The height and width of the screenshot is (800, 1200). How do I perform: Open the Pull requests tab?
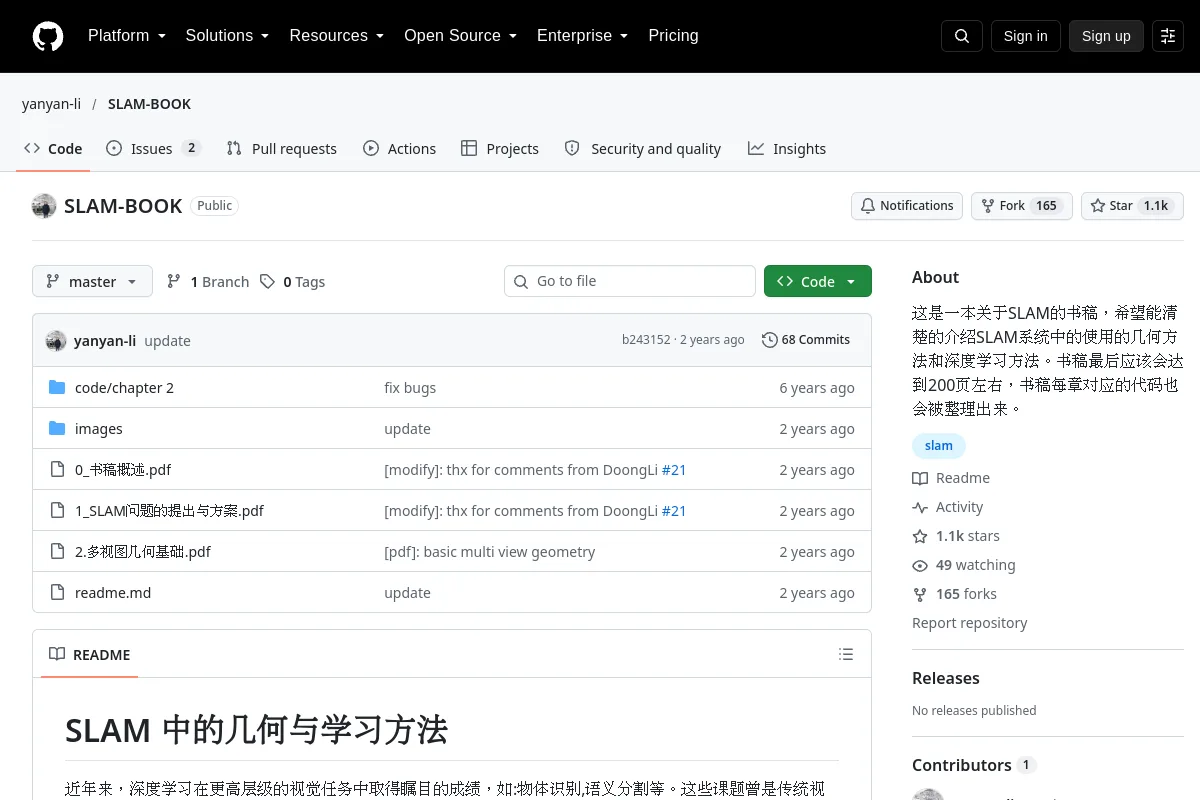[x=282, y=148]
